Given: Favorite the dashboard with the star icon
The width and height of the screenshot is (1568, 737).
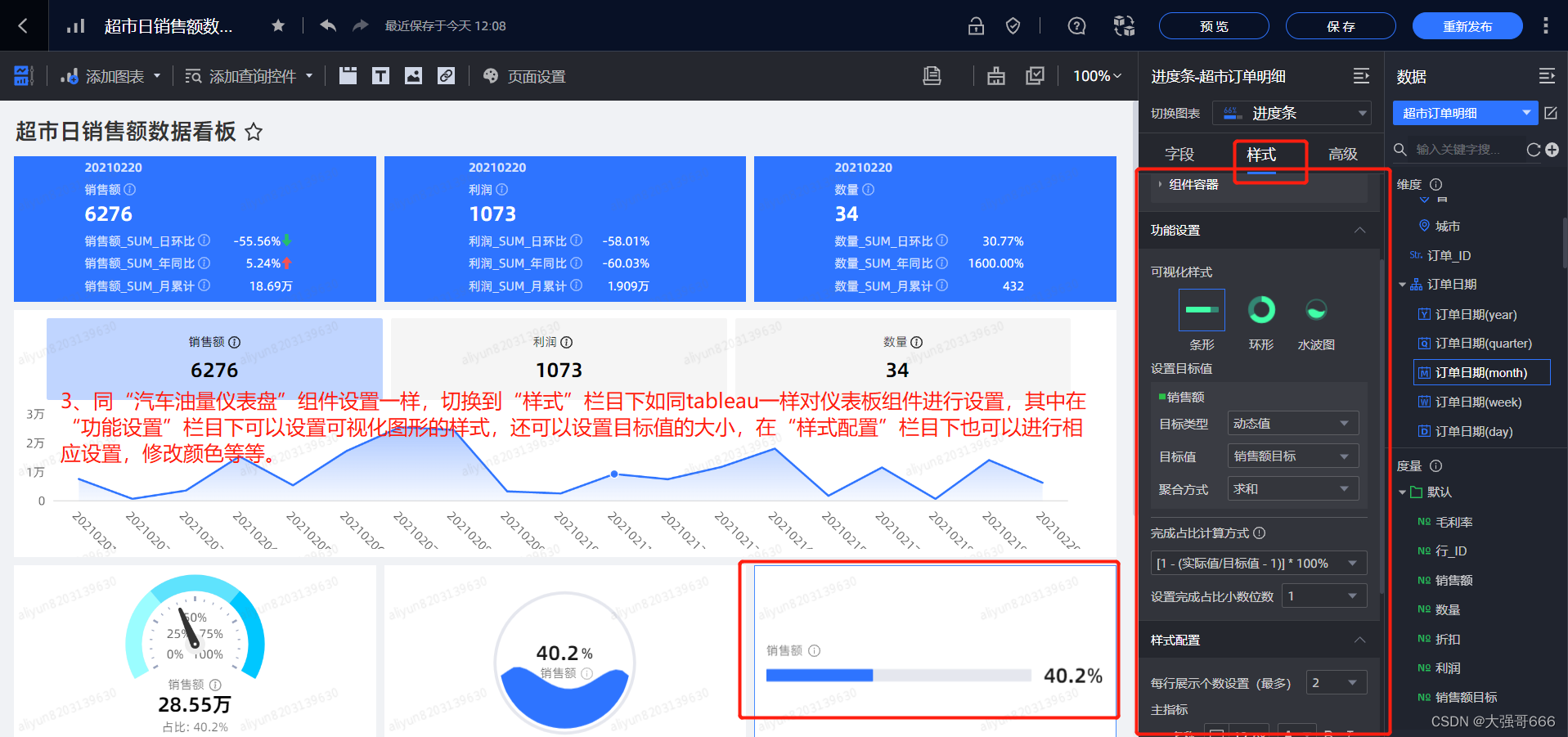Looking at the screenshot, I should 278,26.
